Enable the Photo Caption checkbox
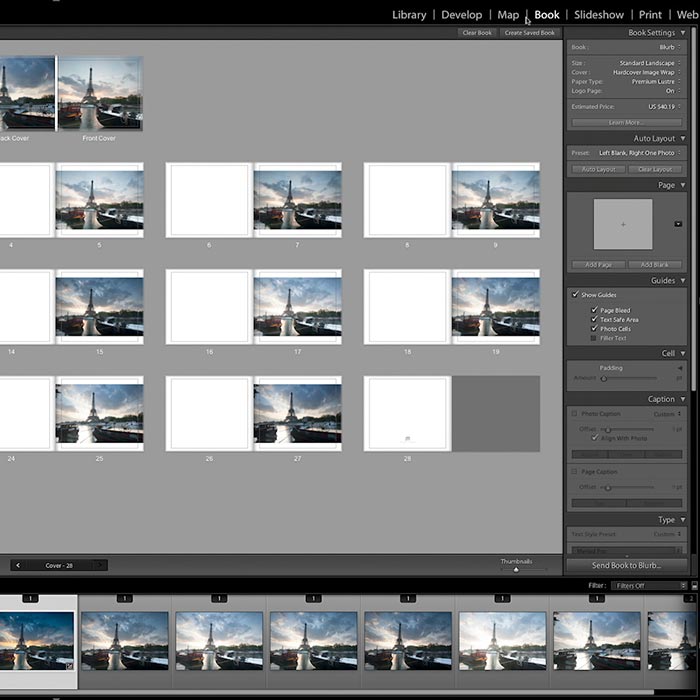This screenshot has width=700, height=700. (575, 414)
